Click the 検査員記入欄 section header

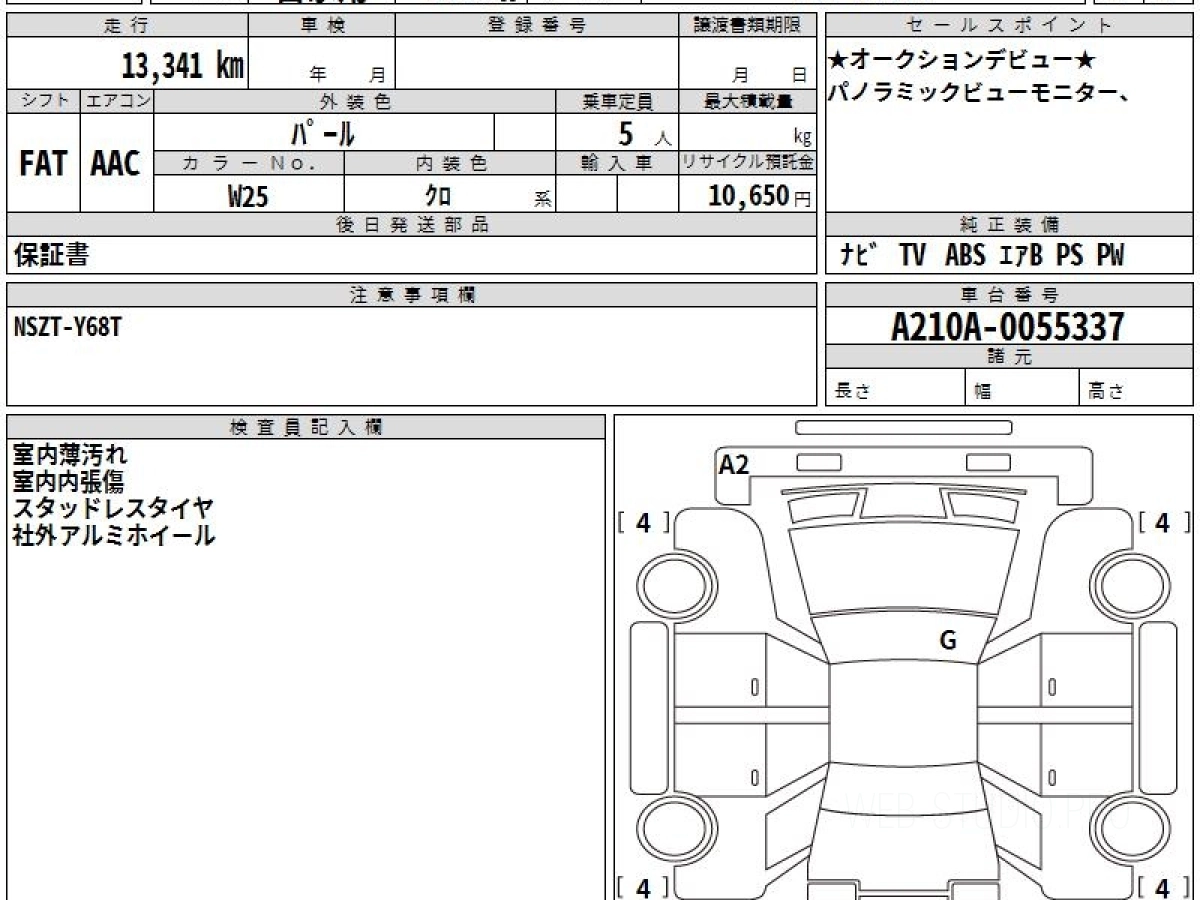[306, 427]
